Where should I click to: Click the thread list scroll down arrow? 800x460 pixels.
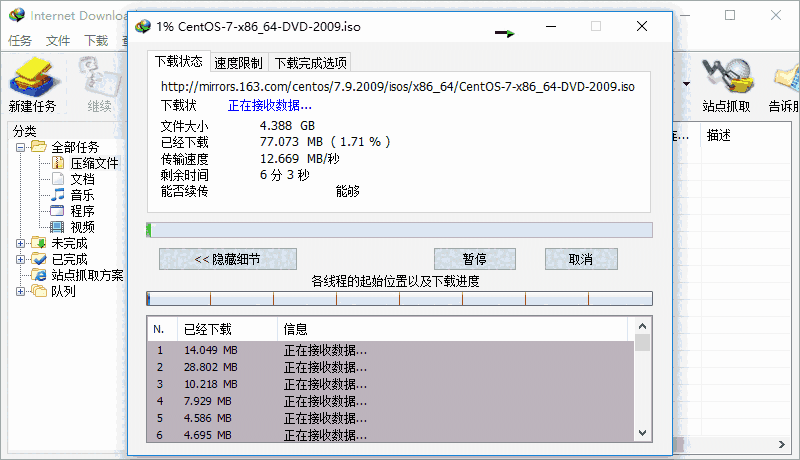point(642,433)
